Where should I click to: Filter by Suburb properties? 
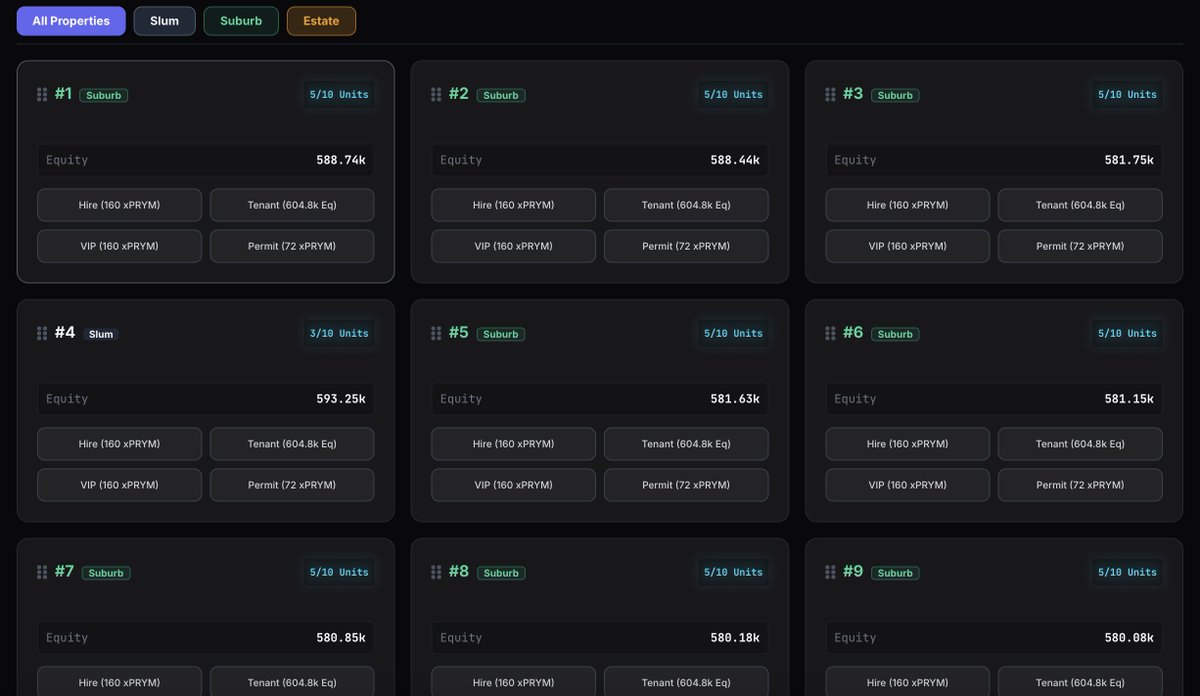[241, 21]
